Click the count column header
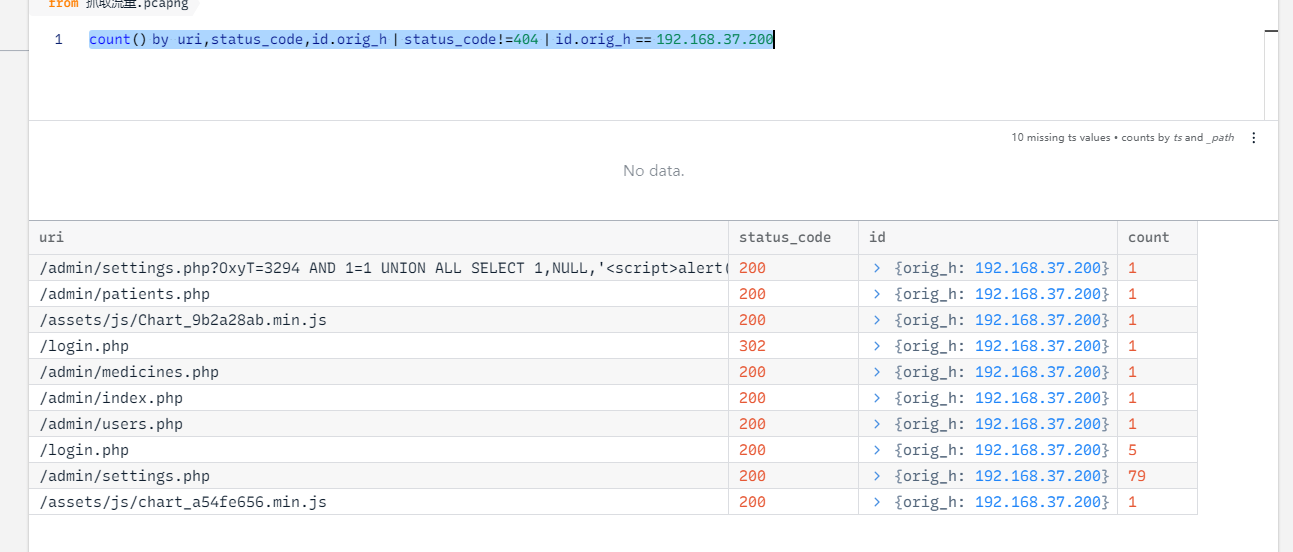The height and width of the screenshot is (552, 1293). (x=1148, y=237)
